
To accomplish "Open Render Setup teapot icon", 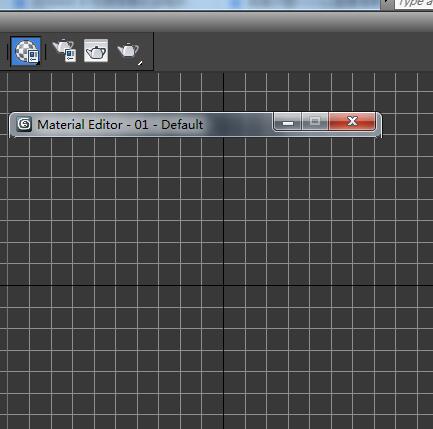I will point(65,51).
